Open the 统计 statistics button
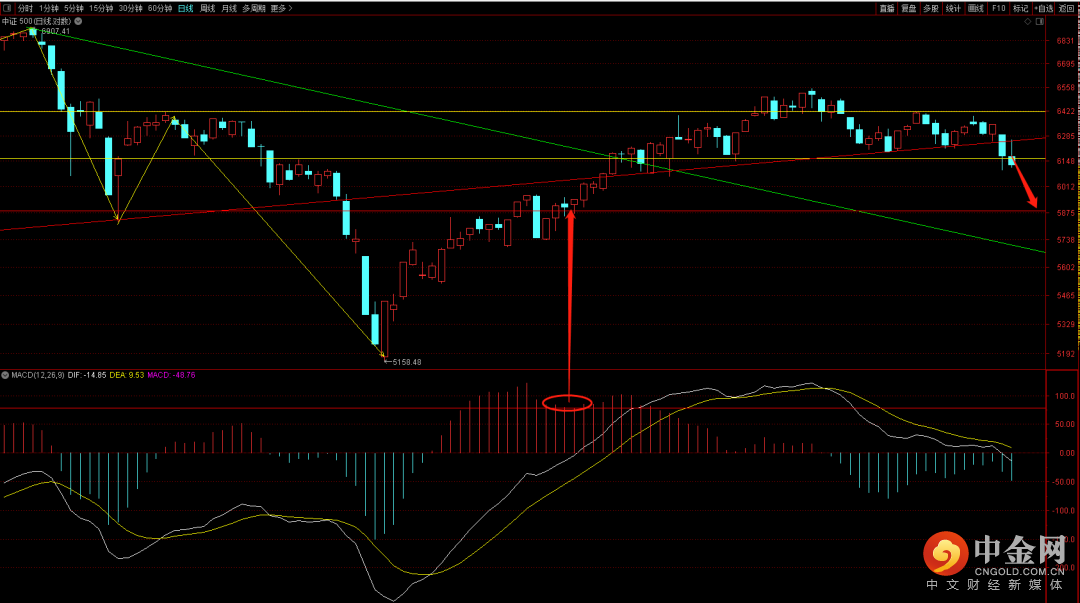Viewport: 1080px width, 603px height. [953, 8]
